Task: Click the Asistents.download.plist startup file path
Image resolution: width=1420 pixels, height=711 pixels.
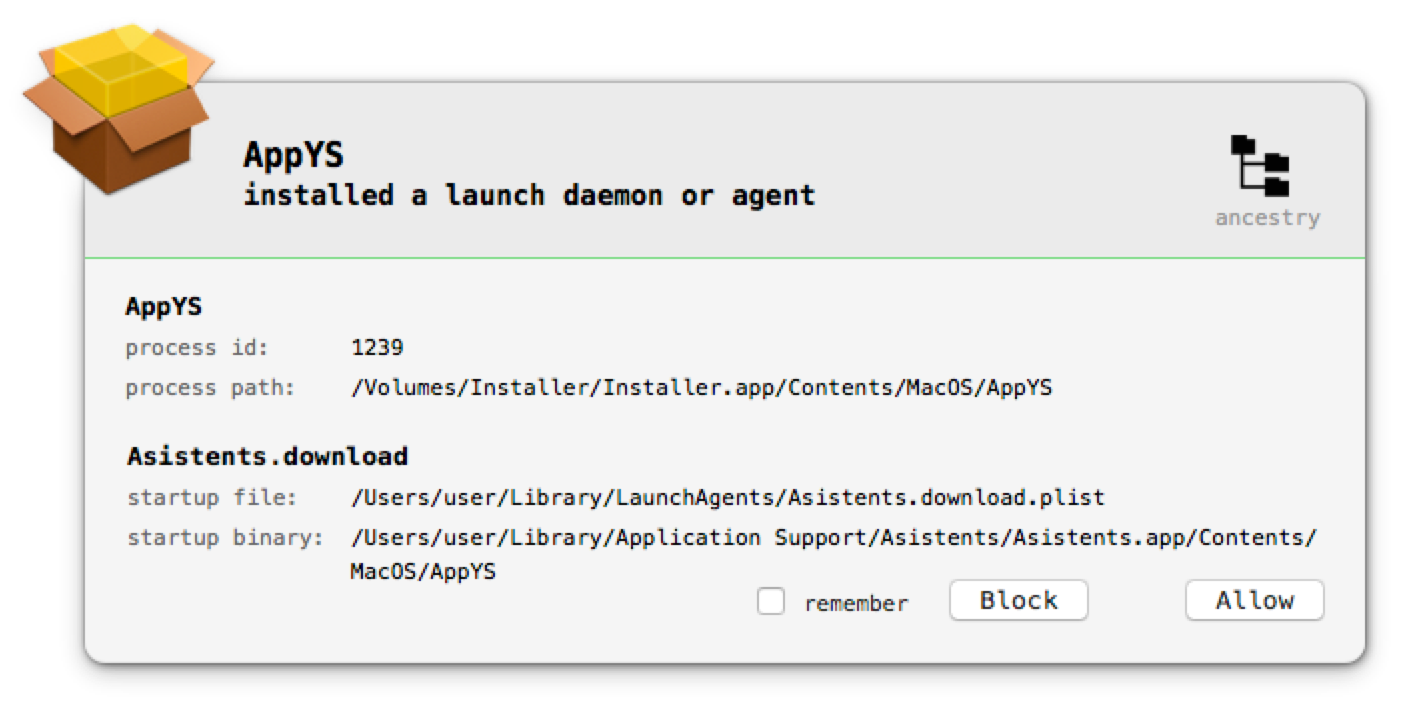Action: (x=727, y=497)
